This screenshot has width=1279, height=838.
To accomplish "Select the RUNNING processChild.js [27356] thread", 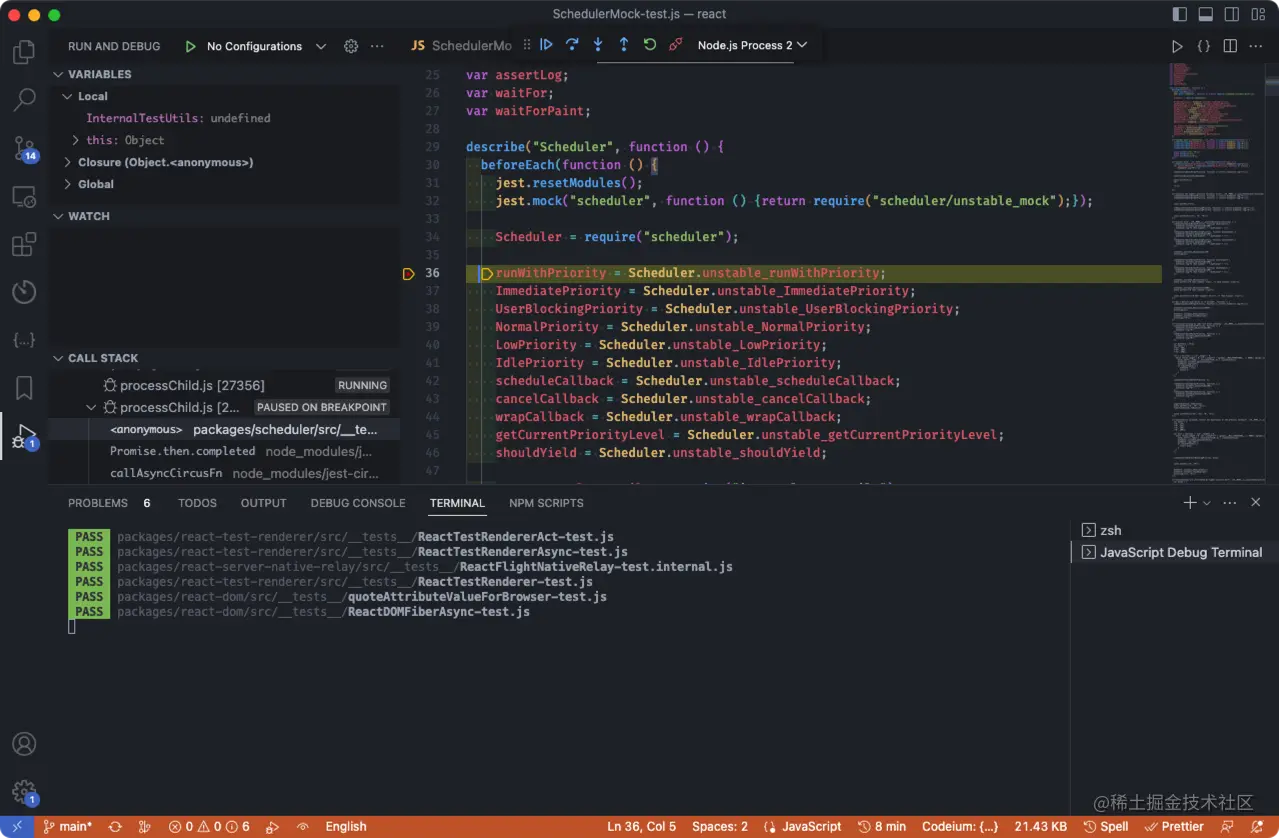I will click(x=224, y=385).
